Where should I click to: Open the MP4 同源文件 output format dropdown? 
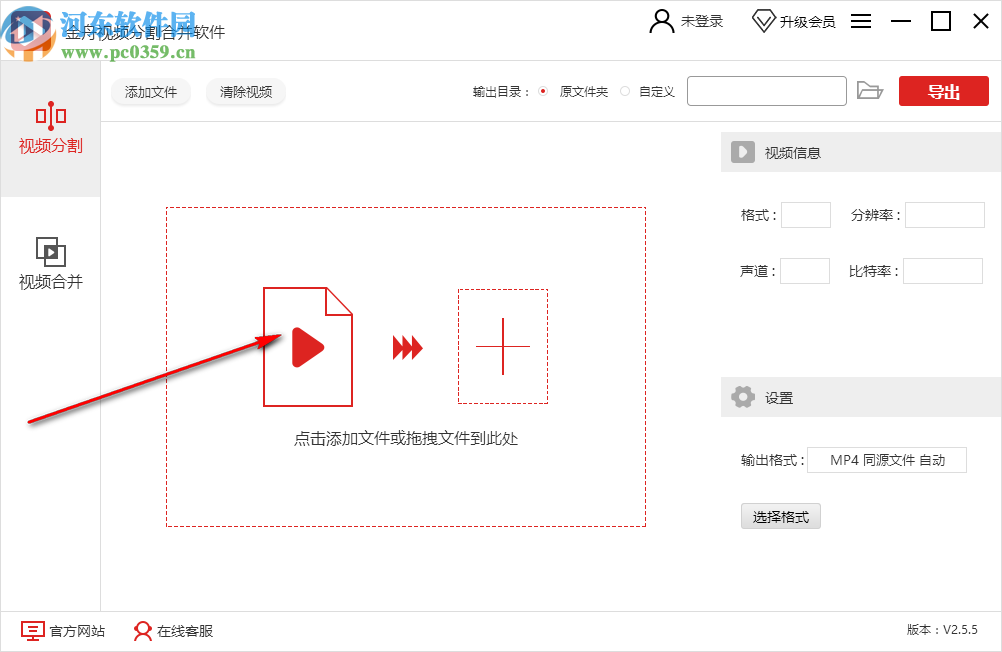coord(886,460)
